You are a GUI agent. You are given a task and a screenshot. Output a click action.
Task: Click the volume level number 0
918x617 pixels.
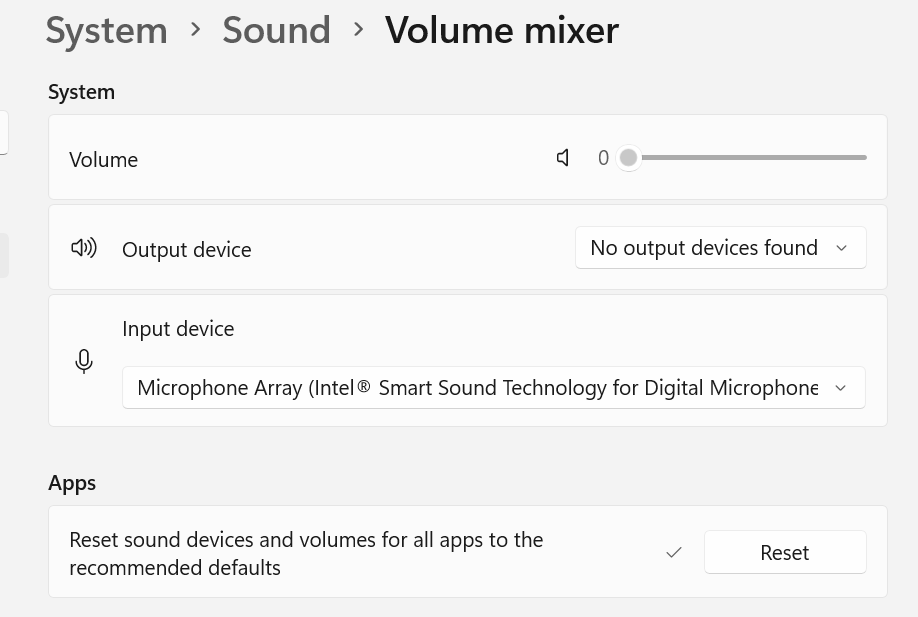click(604, 158)
